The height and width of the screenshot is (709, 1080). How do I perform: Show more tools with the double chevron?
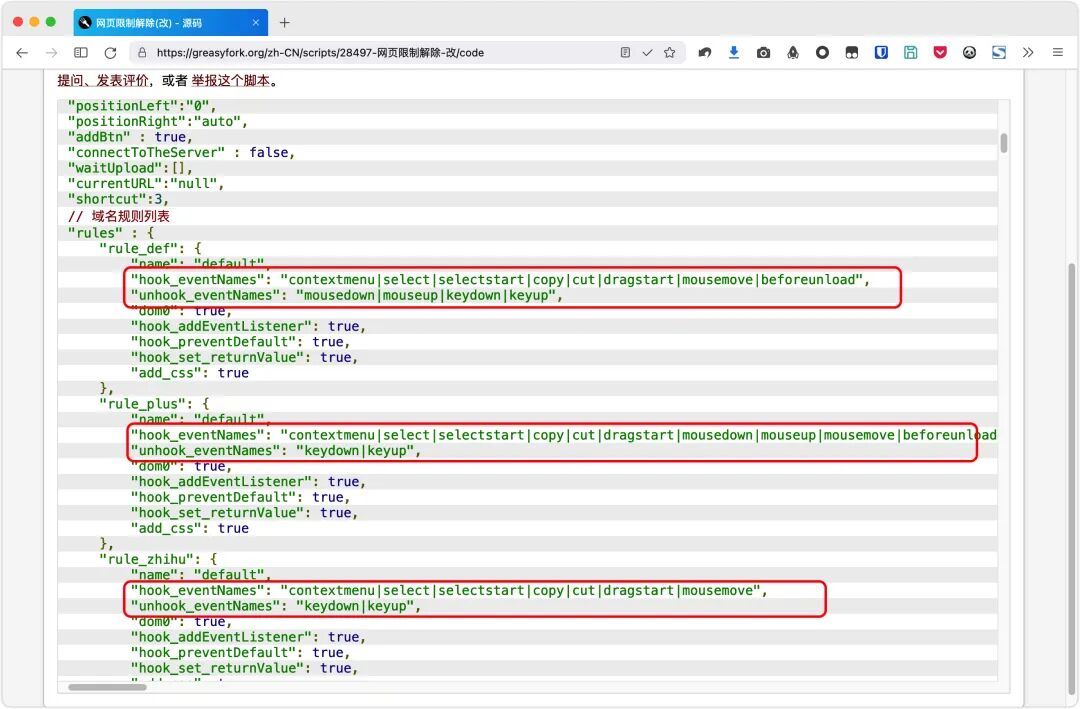pos(1028,52)
